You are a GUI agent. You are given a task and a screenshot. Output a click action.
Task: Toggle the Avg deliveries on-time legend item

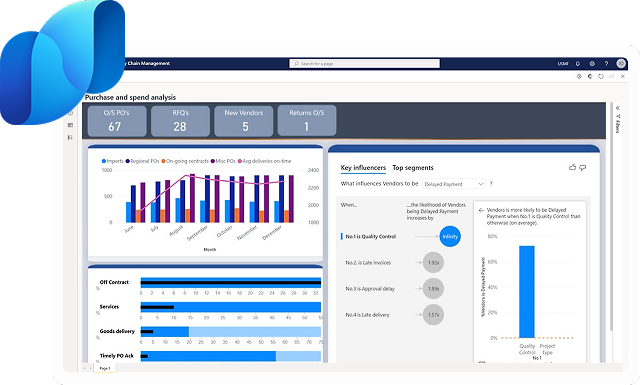point(264,161)
